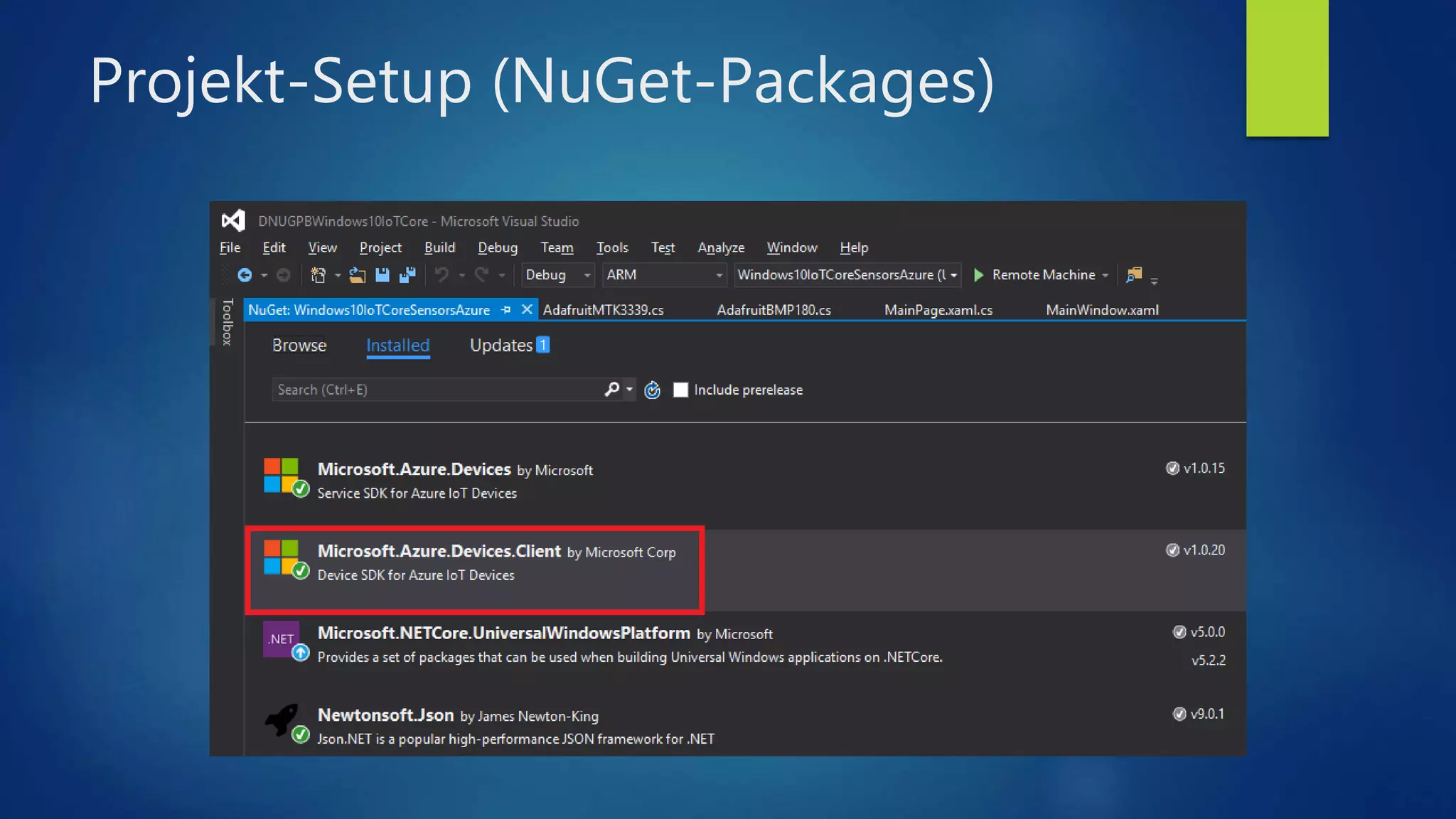Screen dimensions: 1456x819
Task: Select the Microsoft.NETCore.UniversalWindowsPlatform package name
Action: [503, 633]
